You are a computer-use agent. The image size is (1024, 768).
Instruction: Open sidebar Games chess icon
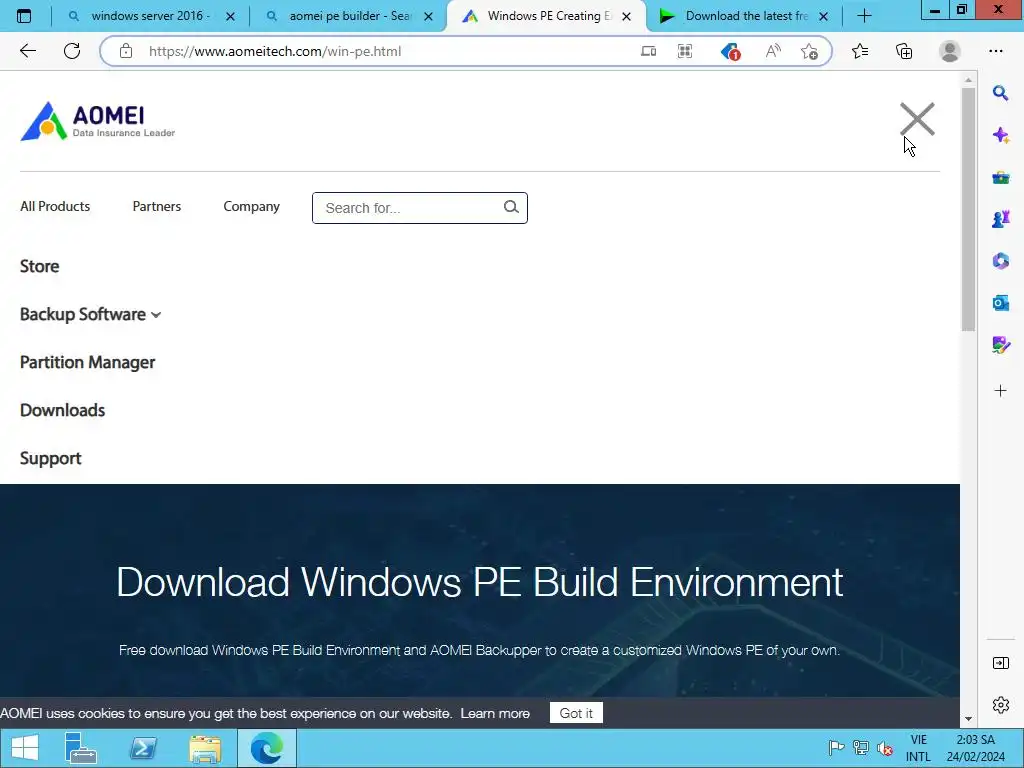coord(1000,219)
